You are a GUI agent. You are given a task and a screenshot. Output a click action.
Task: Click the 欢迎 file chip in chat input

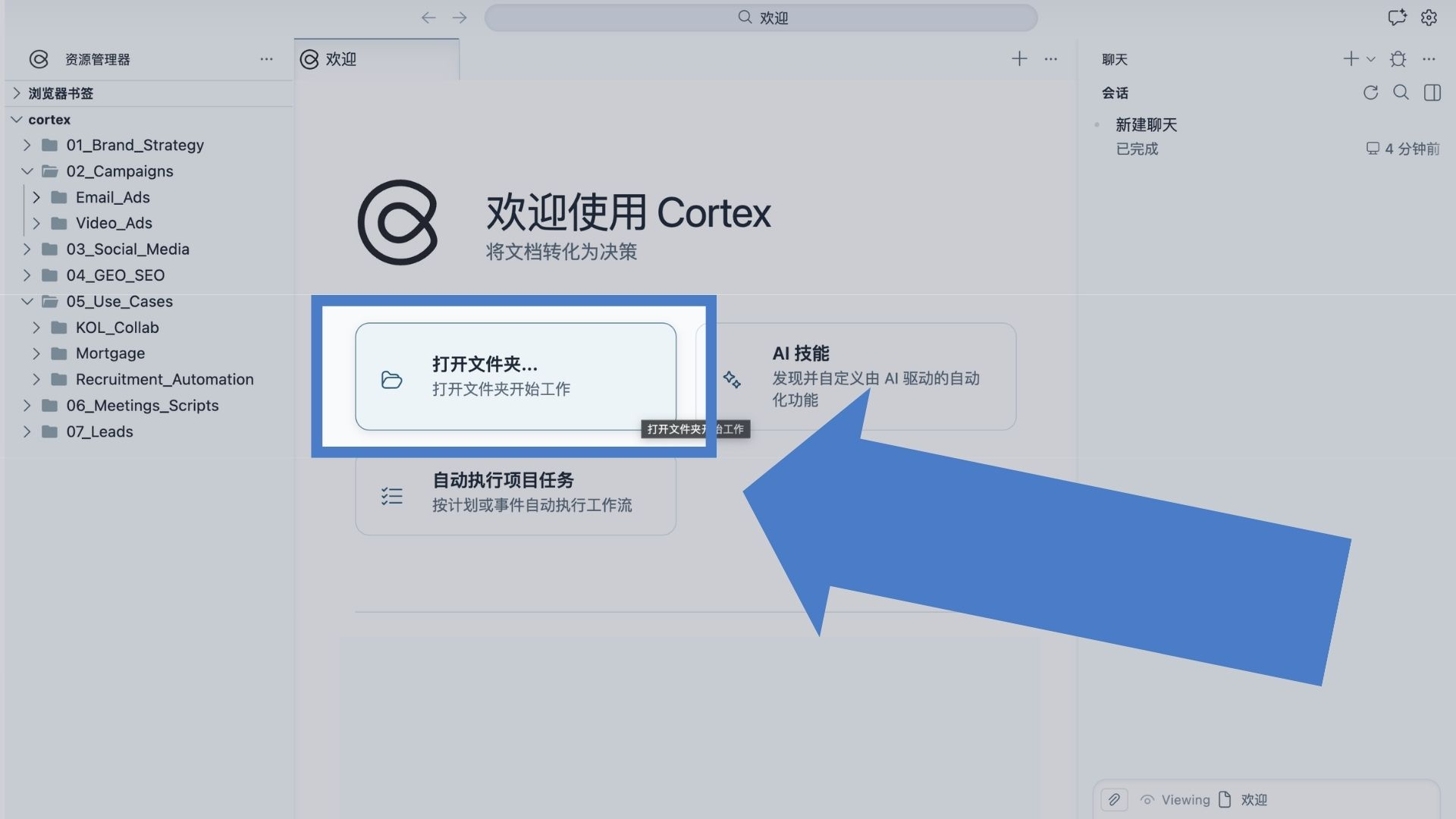[1243, 800]
